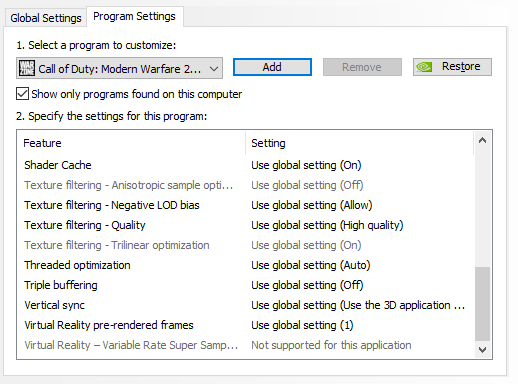Click the greyed Remove button
This screenshot has height=384, width=518.
click(x=362, y=67)
